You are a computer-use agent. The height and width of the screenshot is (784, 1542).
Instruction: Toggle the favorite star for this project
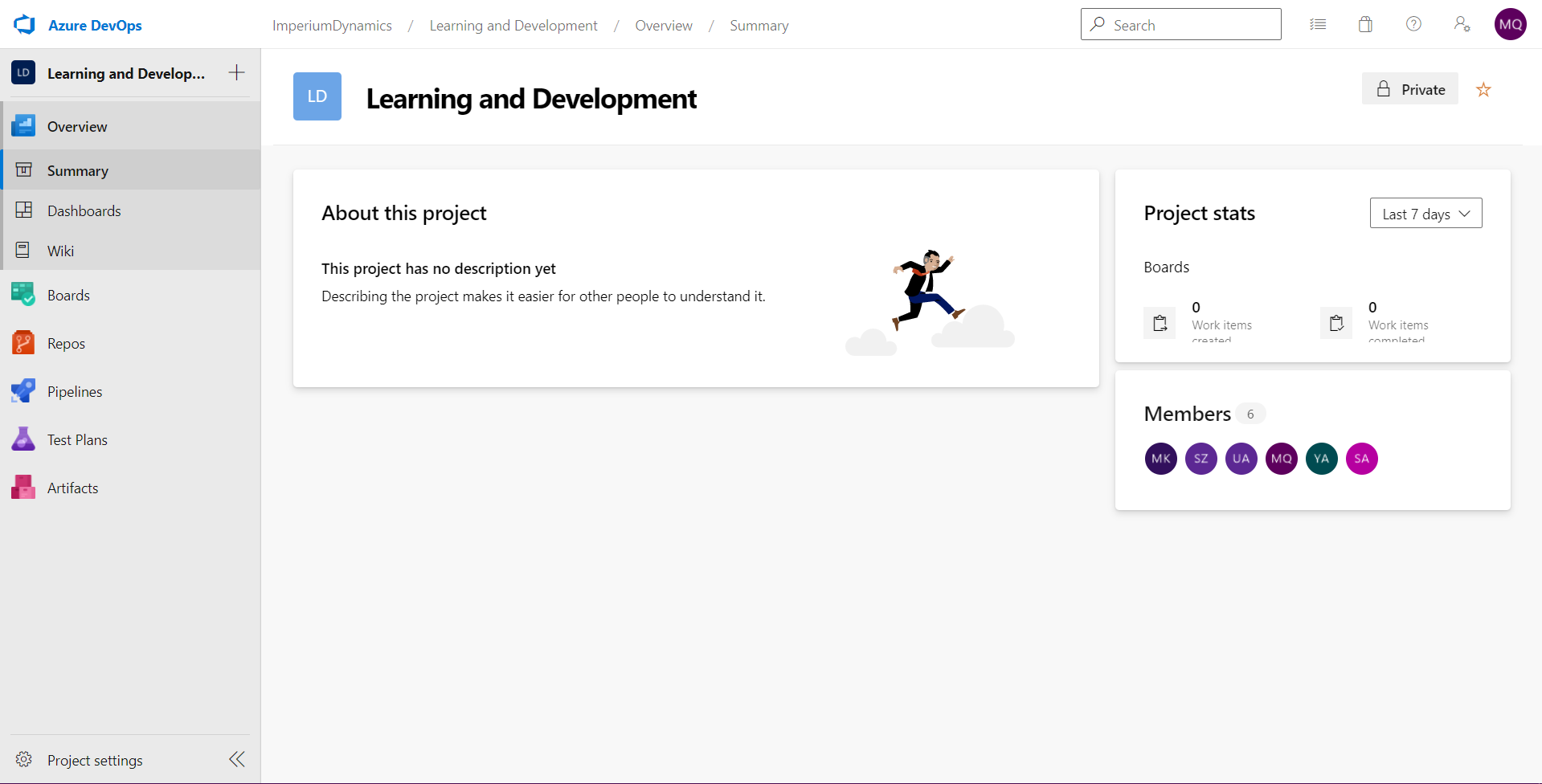point(1483,88)
